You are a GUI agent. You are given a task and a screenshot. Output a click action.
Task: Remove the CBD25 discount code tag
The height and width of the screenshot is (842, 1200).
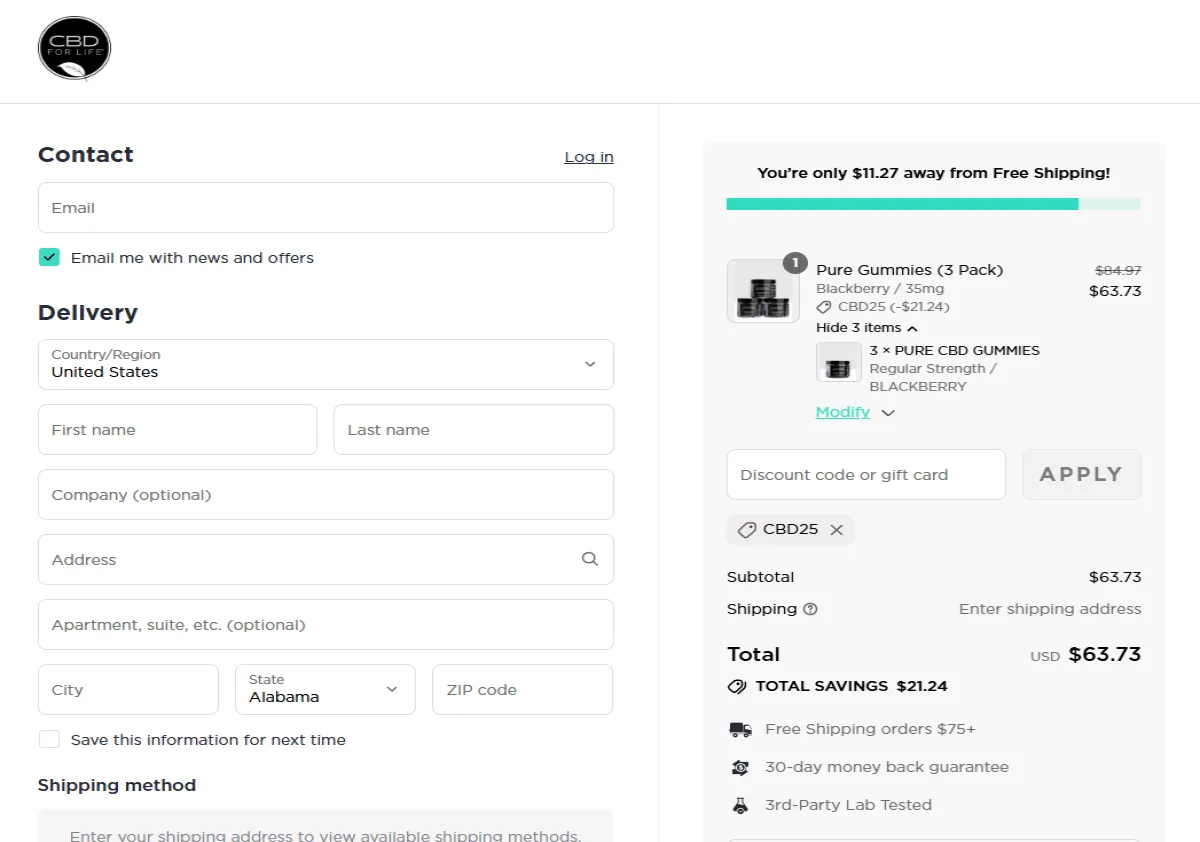click(x=837, y=530)
